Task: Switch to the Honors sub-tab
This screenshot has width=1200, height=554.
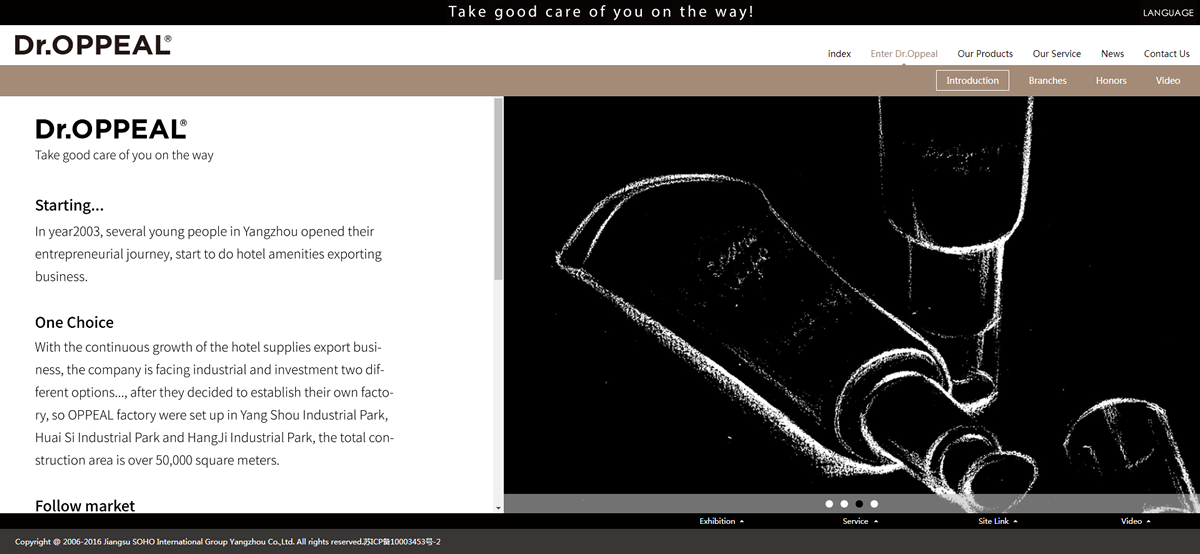Action: [x=1111, y=81]
